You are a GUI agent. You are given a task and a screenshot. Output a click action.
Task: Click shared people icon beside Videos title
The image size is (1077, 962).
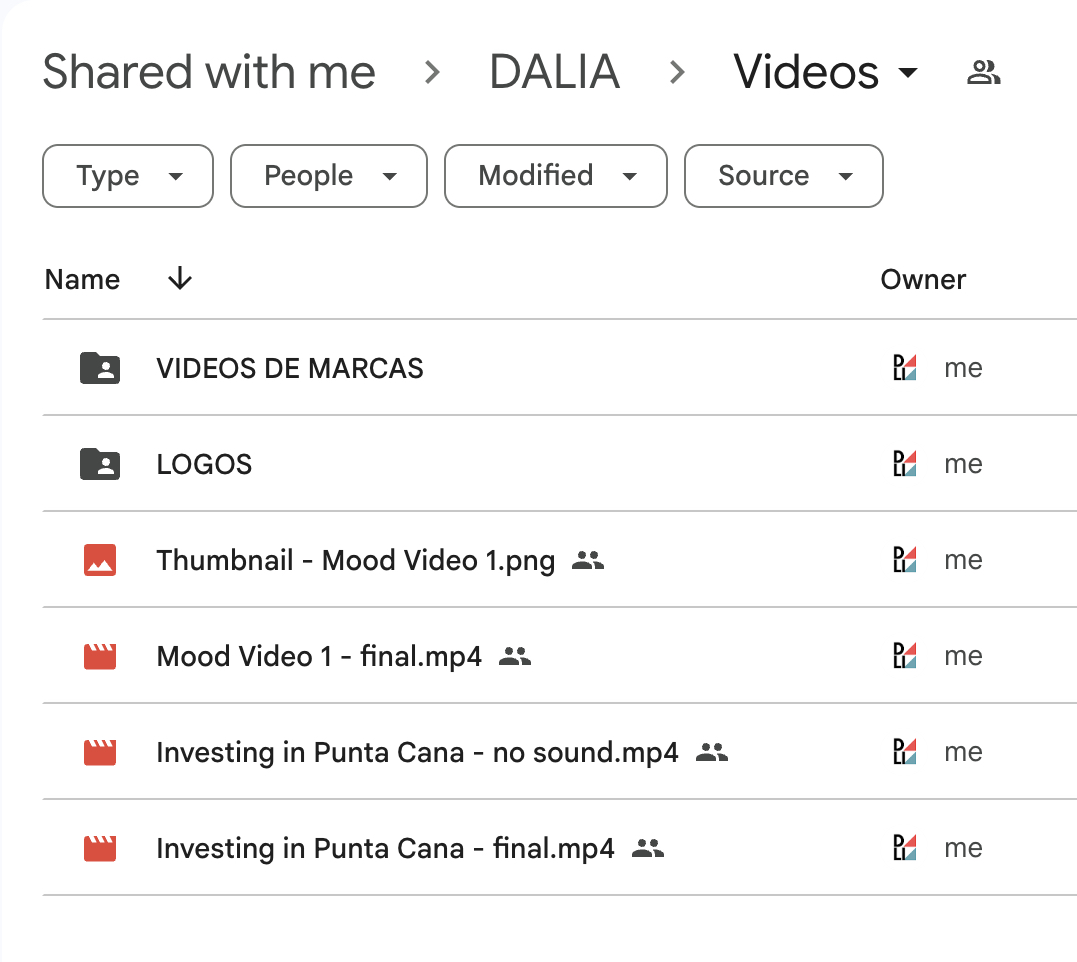[x=984, y=72]
